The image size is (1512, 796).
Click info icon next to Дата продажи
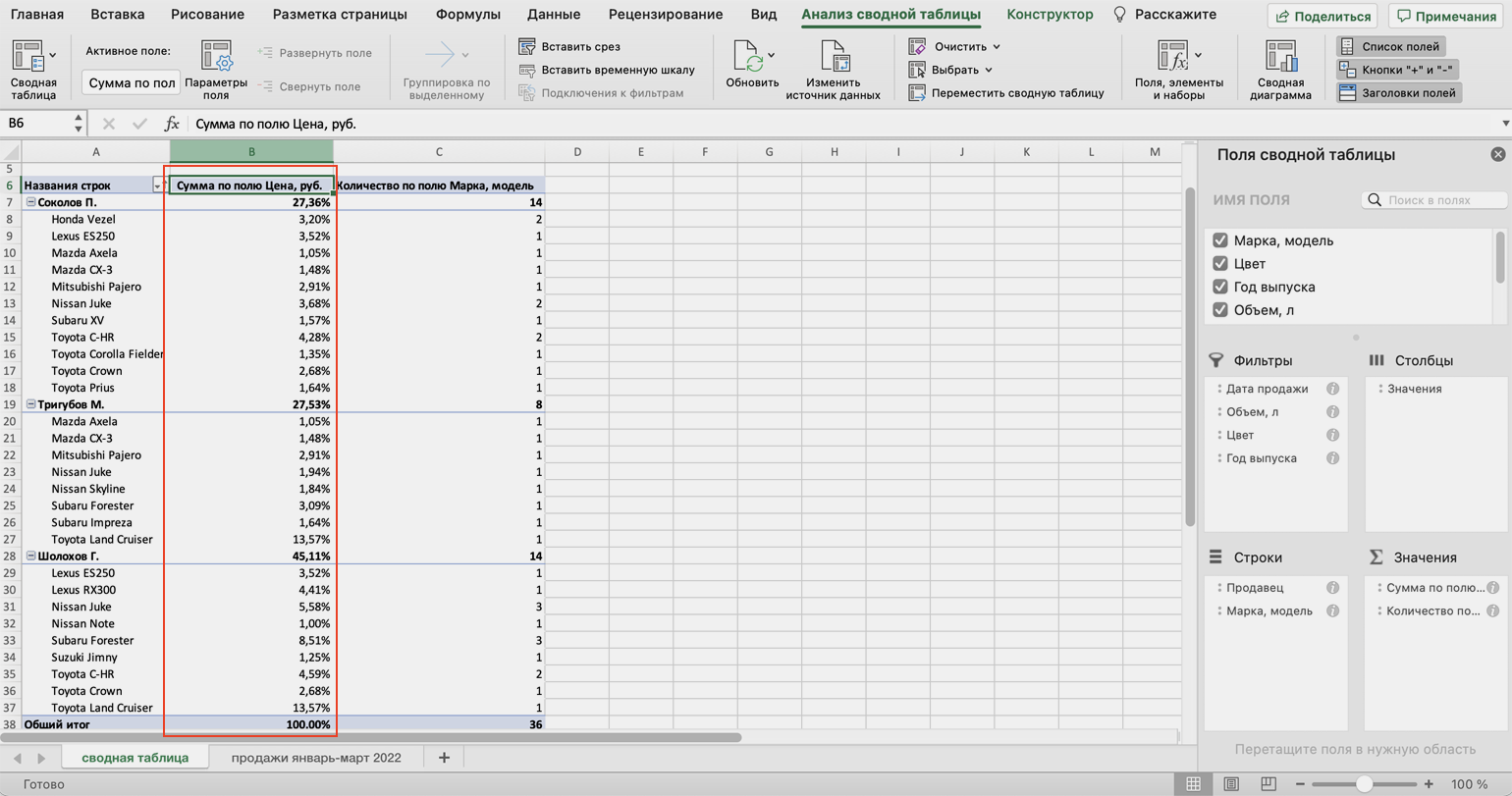click(1333, 389)
